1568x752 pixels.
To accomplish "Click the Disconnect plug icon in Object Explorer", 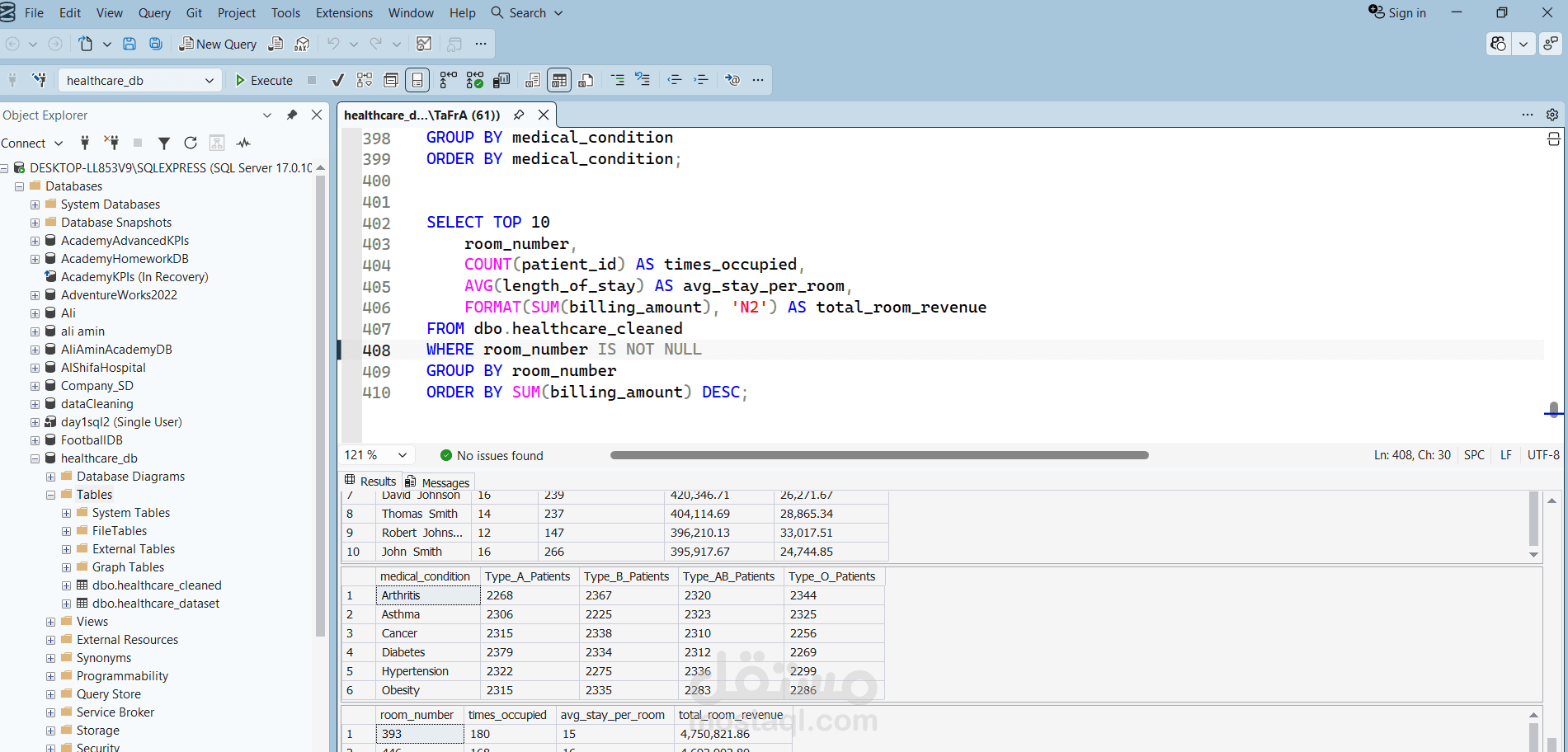I will pos(111,143).
